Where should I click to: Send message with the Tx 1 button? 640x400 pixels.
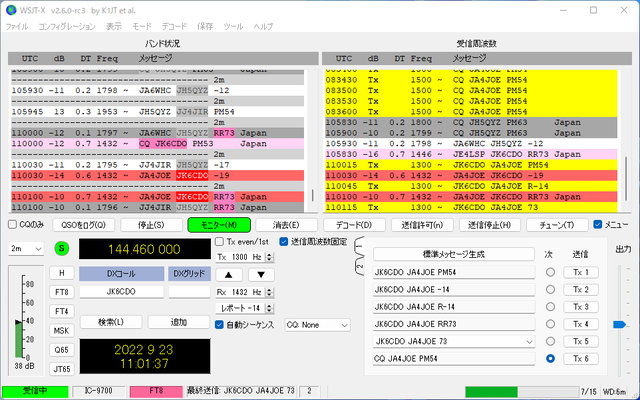581,272
